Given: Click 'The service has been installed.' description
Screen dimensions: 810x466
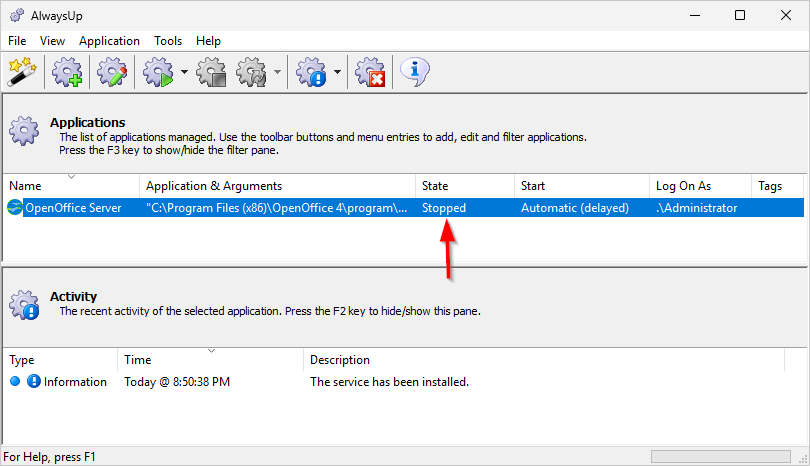Looking at the screenshot, I should coord(389,382).
